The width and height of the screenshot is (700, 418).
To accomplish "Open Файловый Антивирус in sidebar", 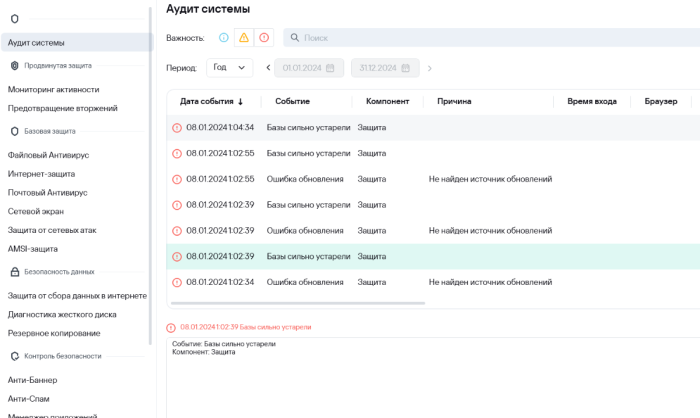I will point(49,155).
